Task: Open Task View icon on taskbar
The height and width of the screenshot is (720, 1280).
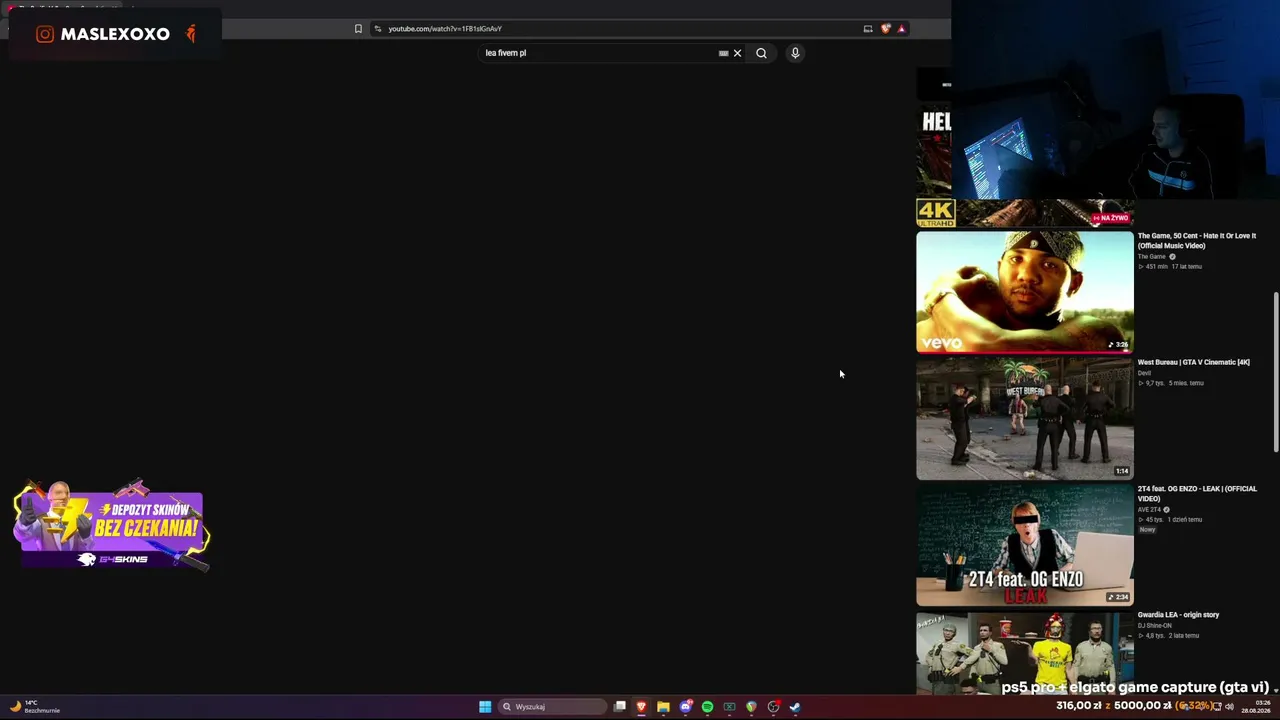Action: pyautogui.click(x=620, y=707)
